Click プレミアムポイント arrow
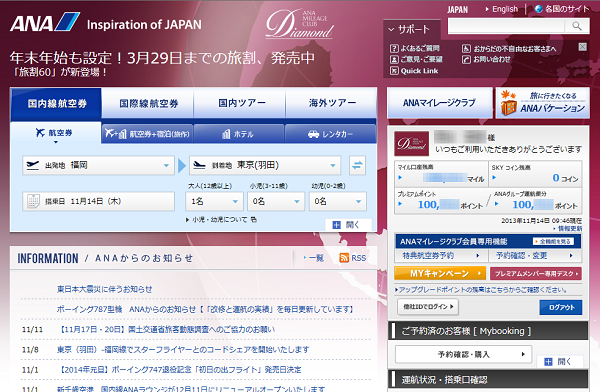The width and height of the screenshot is (600, 392). pyautogui.click(x=400, y=204)
